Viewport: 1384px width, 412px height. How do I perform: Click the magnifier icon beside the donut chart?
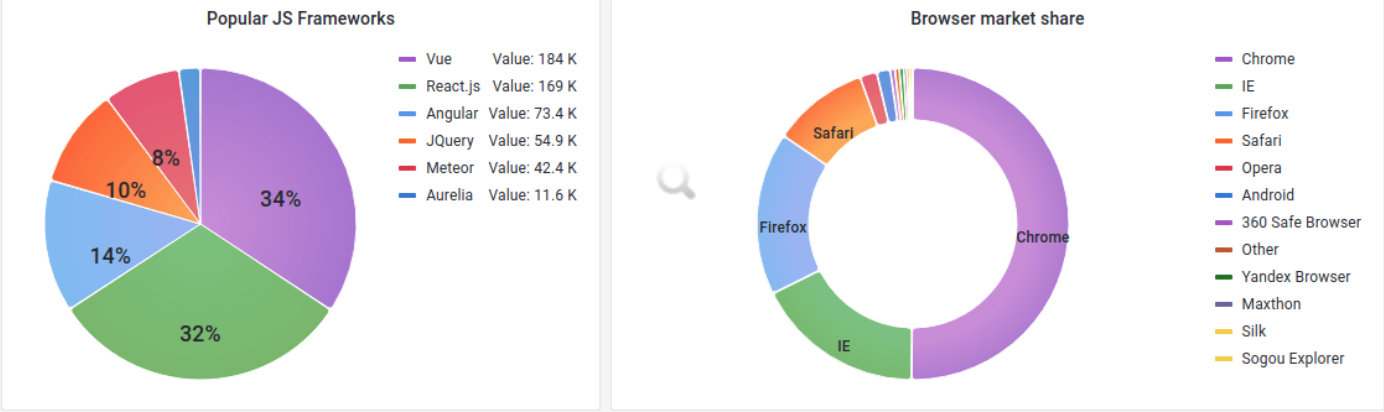(676, 182)
